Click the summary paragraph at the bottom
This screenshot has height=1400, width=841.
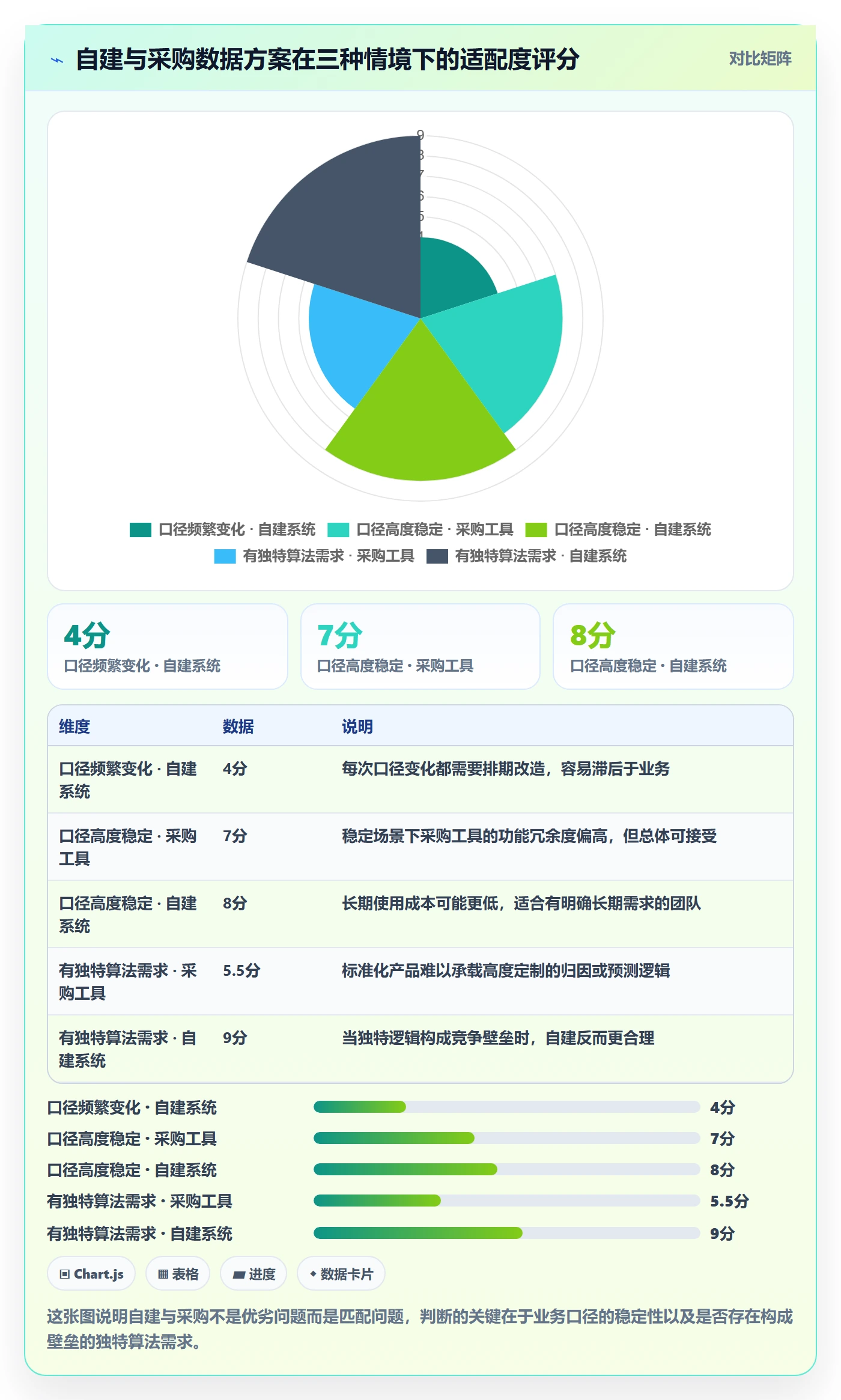pyautogui.click(x=420, y=1328)
